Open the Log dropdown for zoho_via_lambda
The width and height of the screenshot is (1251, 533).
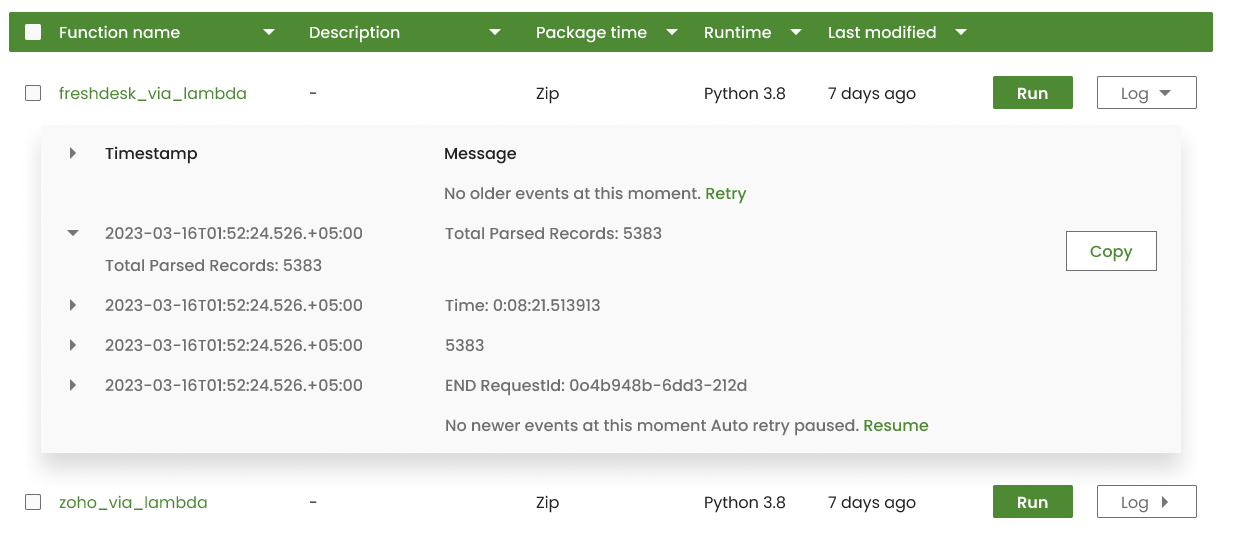pos(1146,502)
